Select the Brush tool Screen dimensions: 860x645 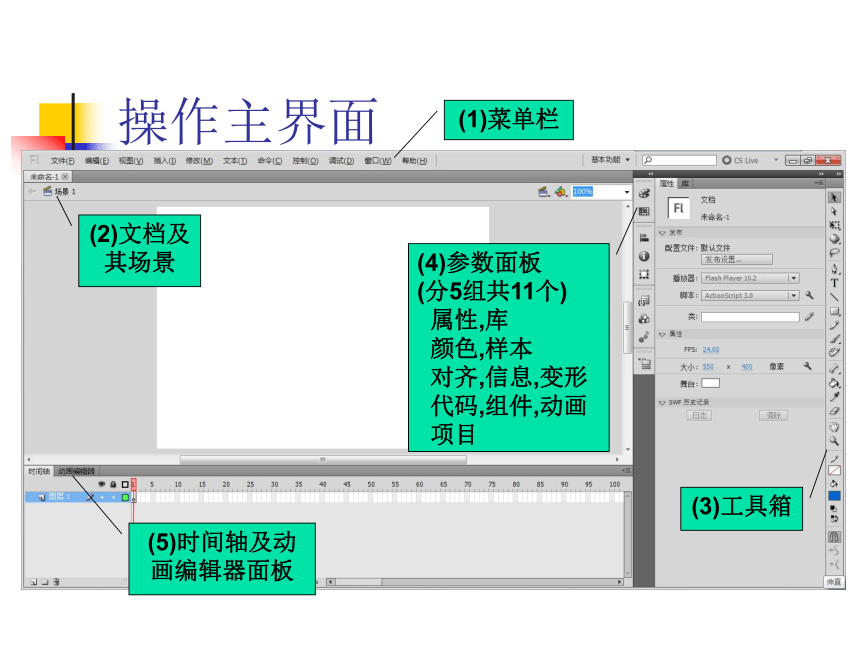(x=834, y=339)
